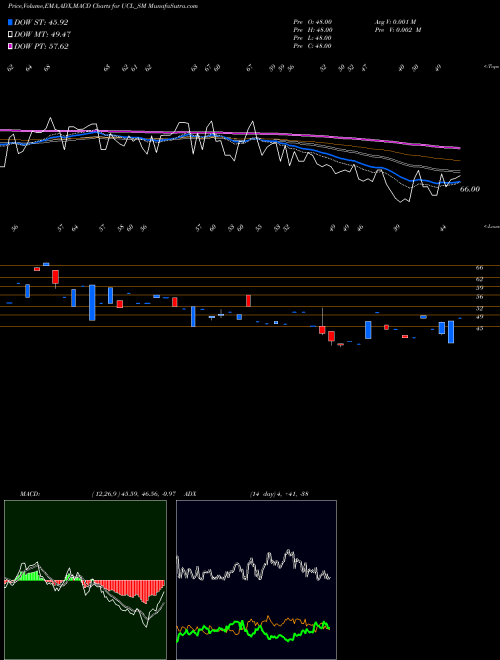Viewport: 500px width, 660px height.
Task: Click the 45 price axis label
Action: pyautogui.click(x=479, y=329)
